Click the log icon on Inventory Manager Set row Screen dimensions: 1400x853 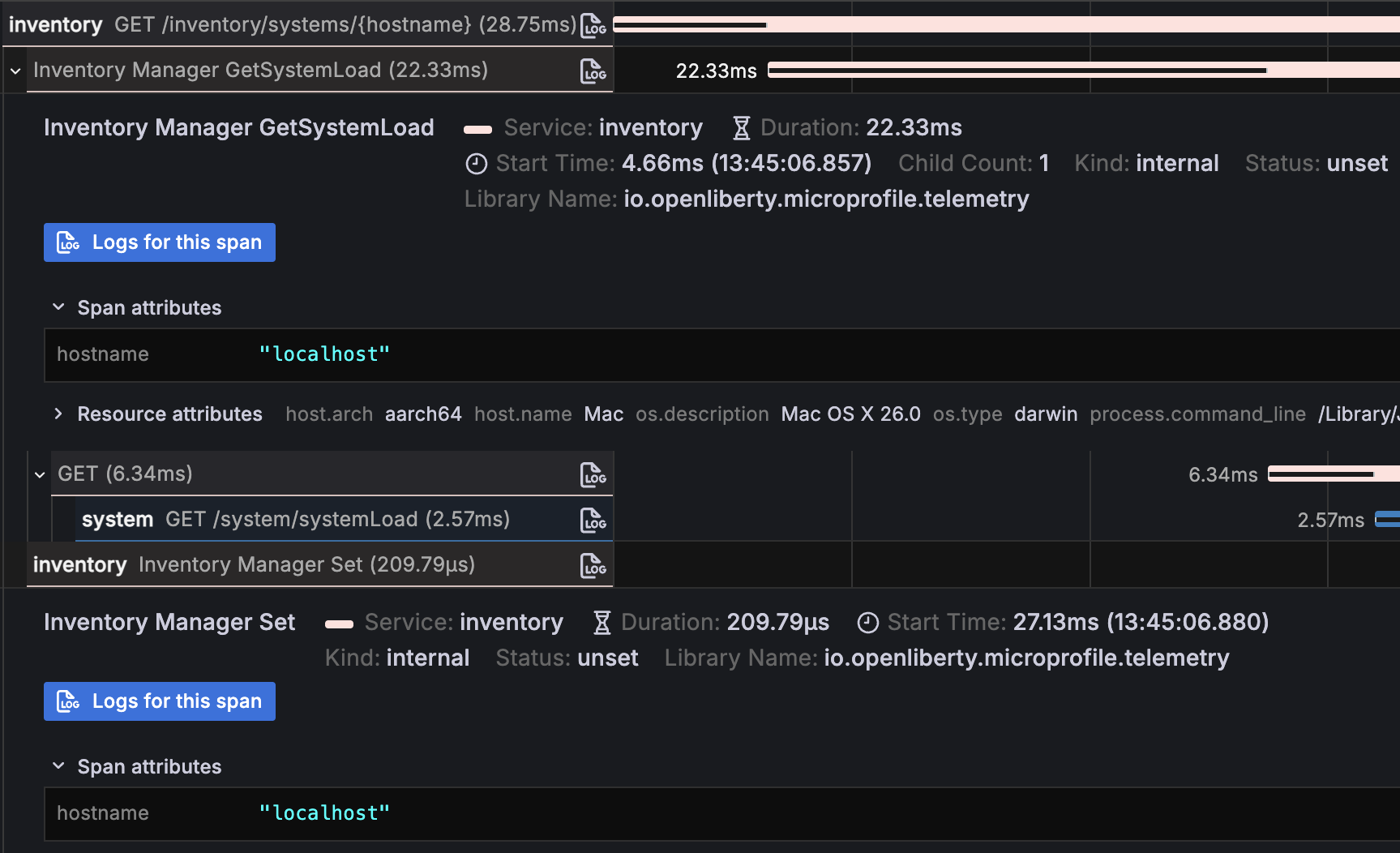pyautogui.click(x=594, y=565)
